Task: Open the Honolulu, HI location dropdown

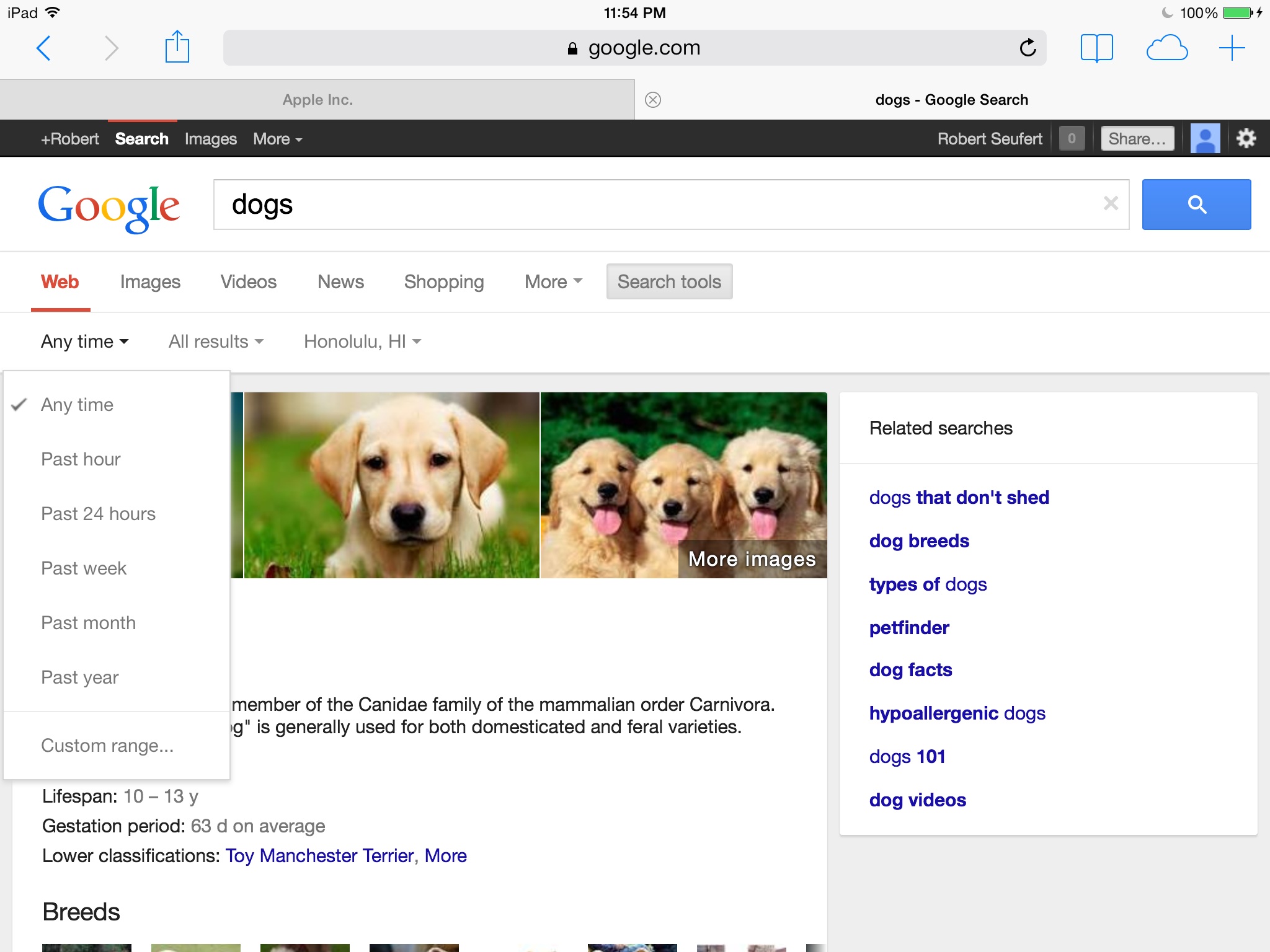Action: (362, 342)
